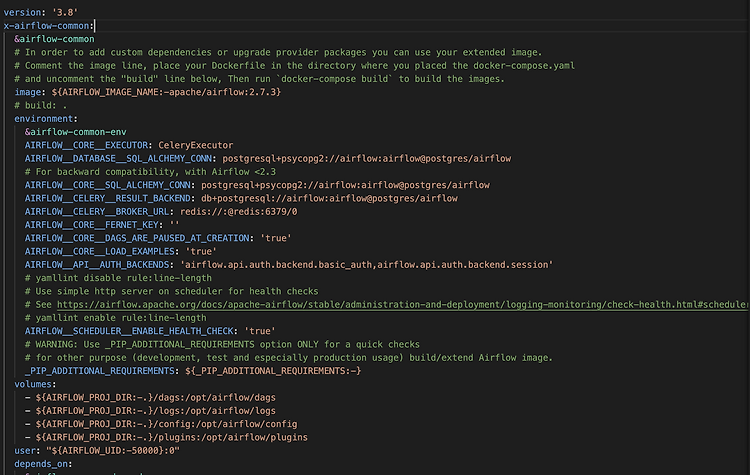Click the WARNING comment about _PIP_ADDITIONAL_REQUIREMENTS
The height and width of the screenshot is (475, 750).
(x=222, y=344)
